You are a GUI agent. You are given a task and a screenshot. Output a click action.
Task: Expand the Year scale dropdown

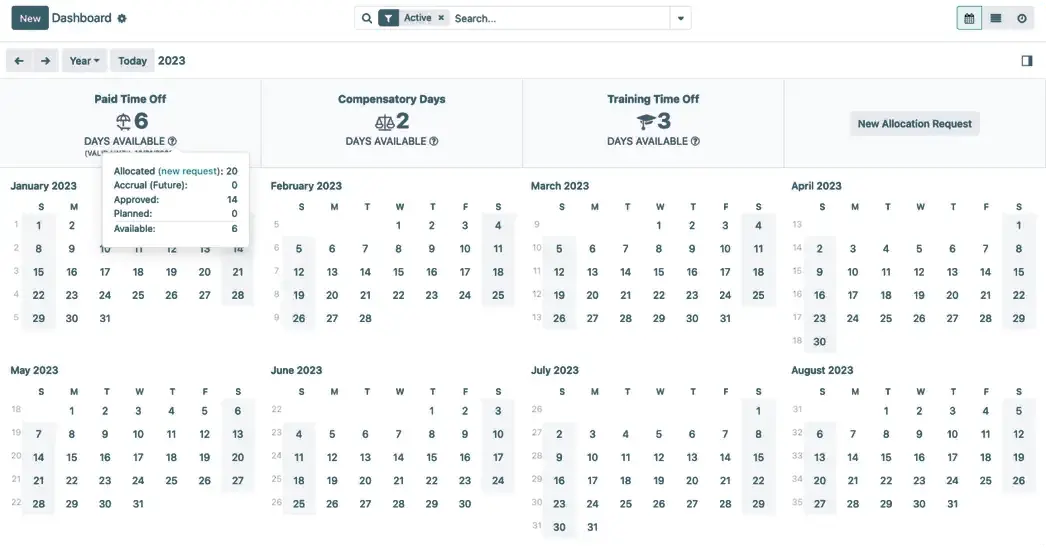[84, 61]
